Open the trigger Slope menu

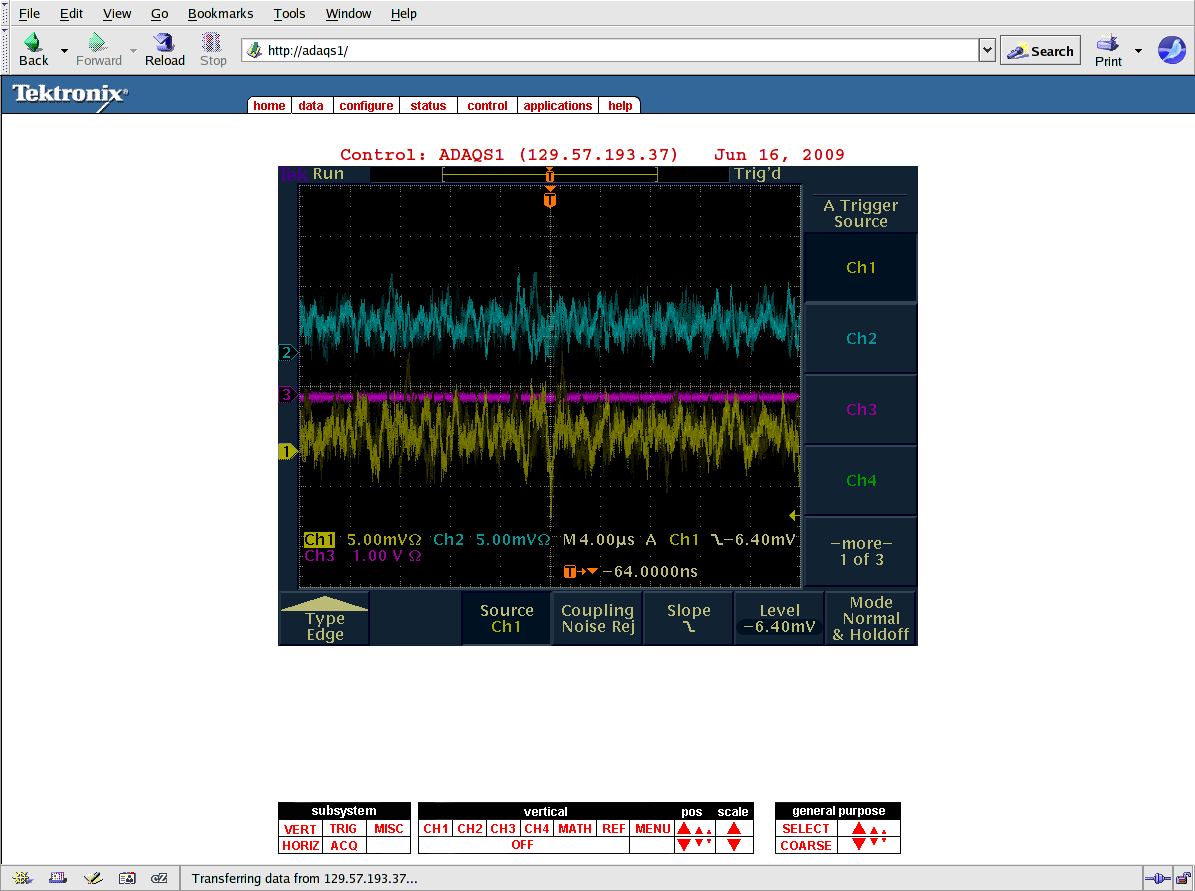coord(688,618)
